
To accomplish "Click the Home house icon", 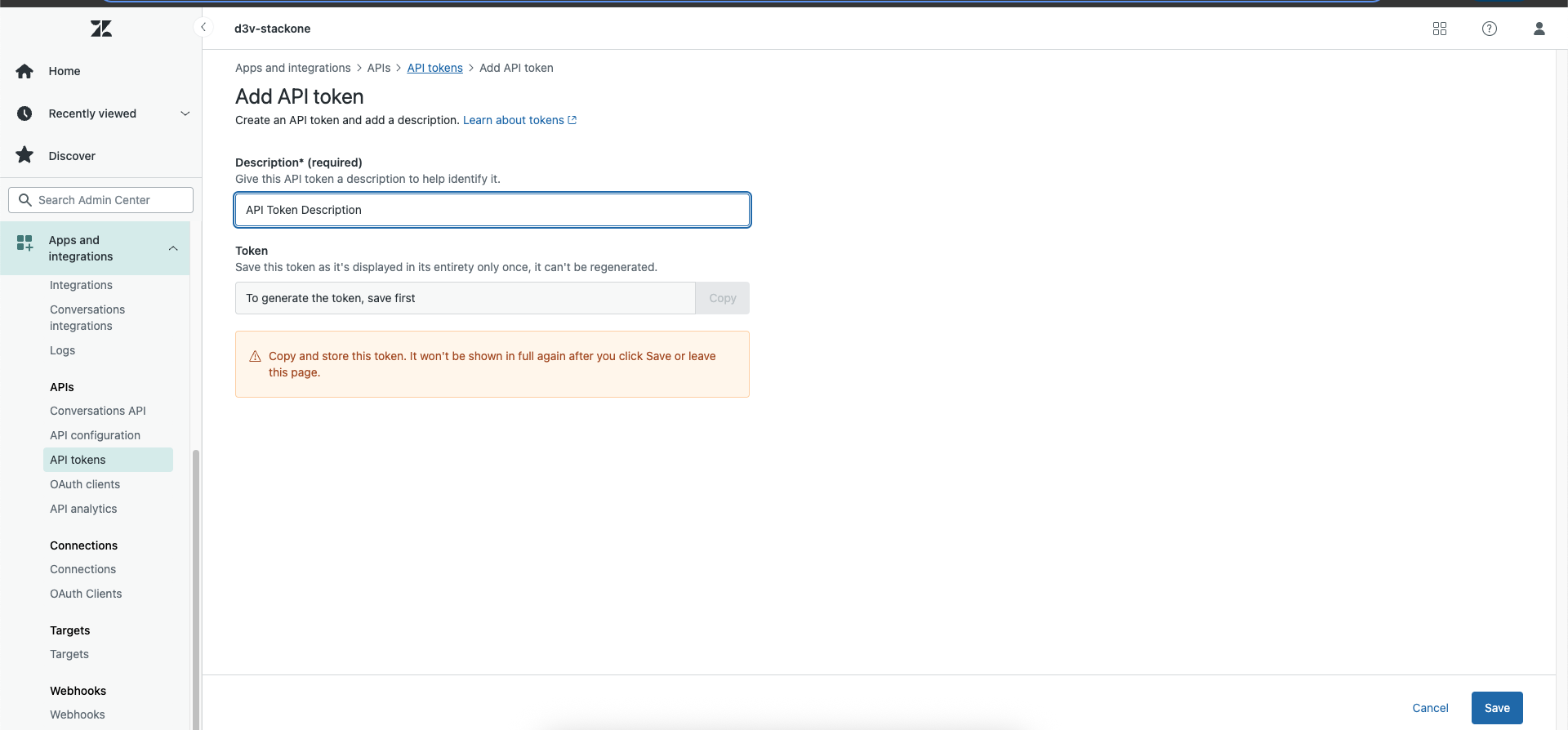I will pyautogui.click(x=24, y=71).
